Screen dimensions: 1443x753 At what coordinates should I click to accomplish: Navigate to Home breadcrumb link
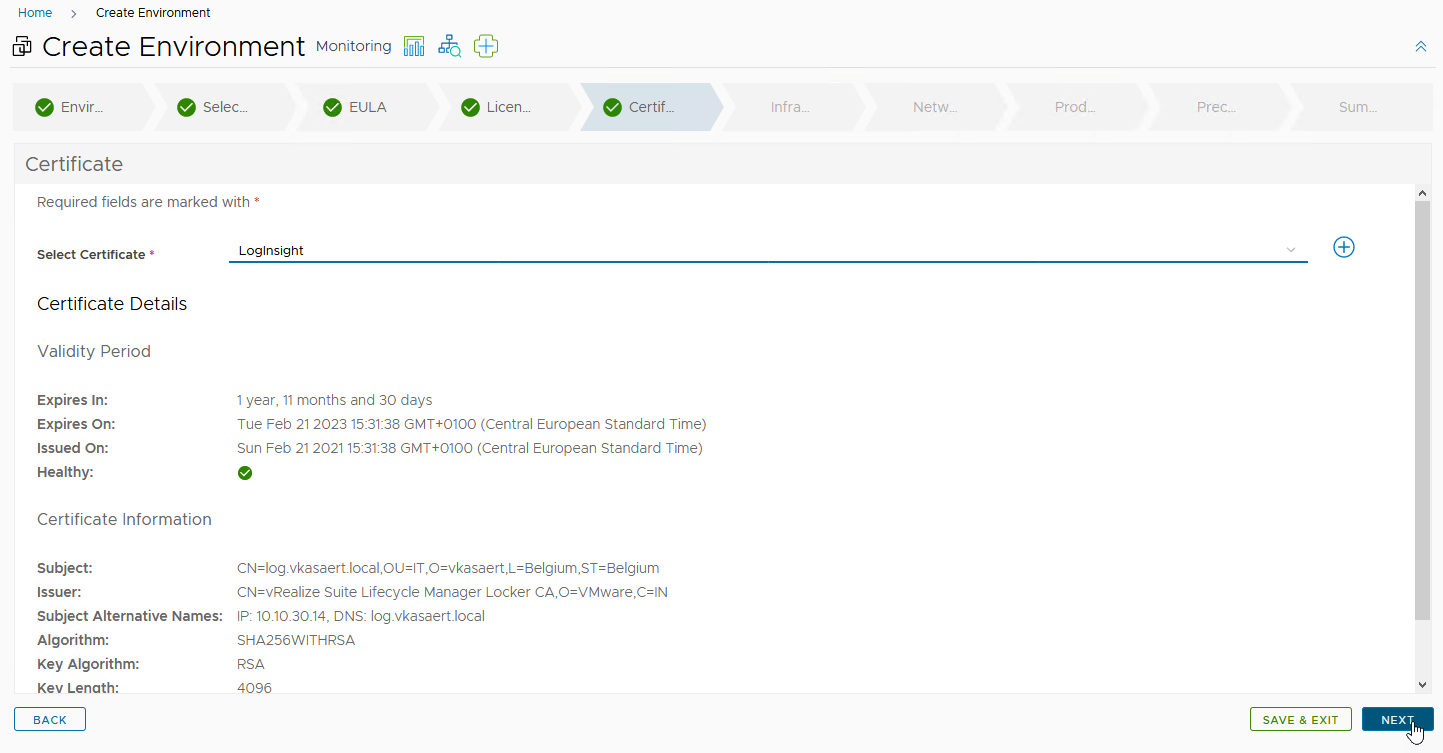tap(35, 13)
